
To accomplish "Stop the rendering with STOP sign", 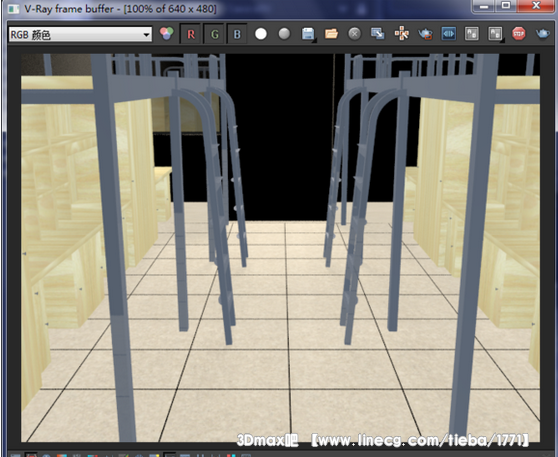I will (x=519, y=34).
